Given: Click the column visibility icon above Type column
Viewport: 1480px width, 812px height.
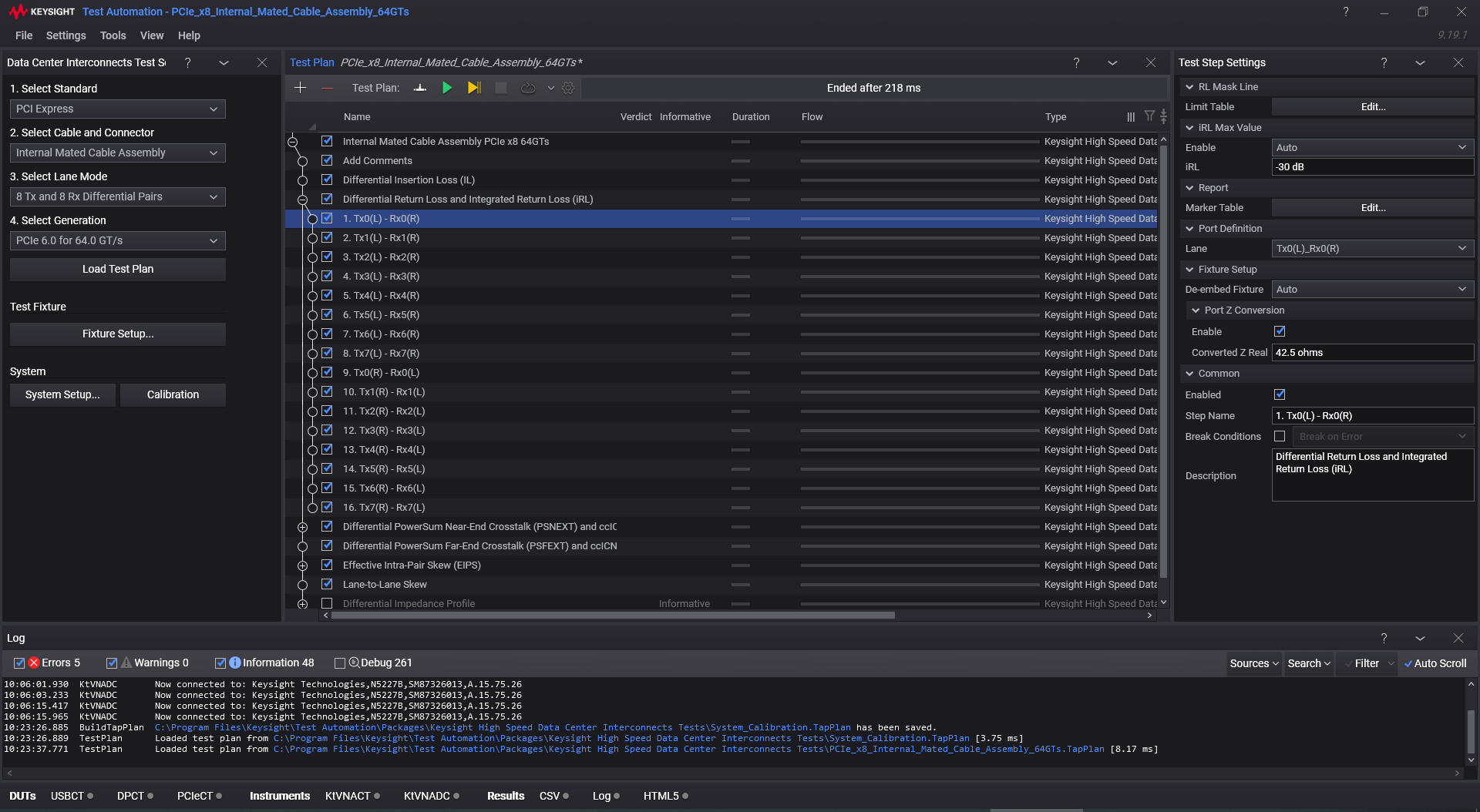Looking at the screenshot, I should pos(1131,116).
